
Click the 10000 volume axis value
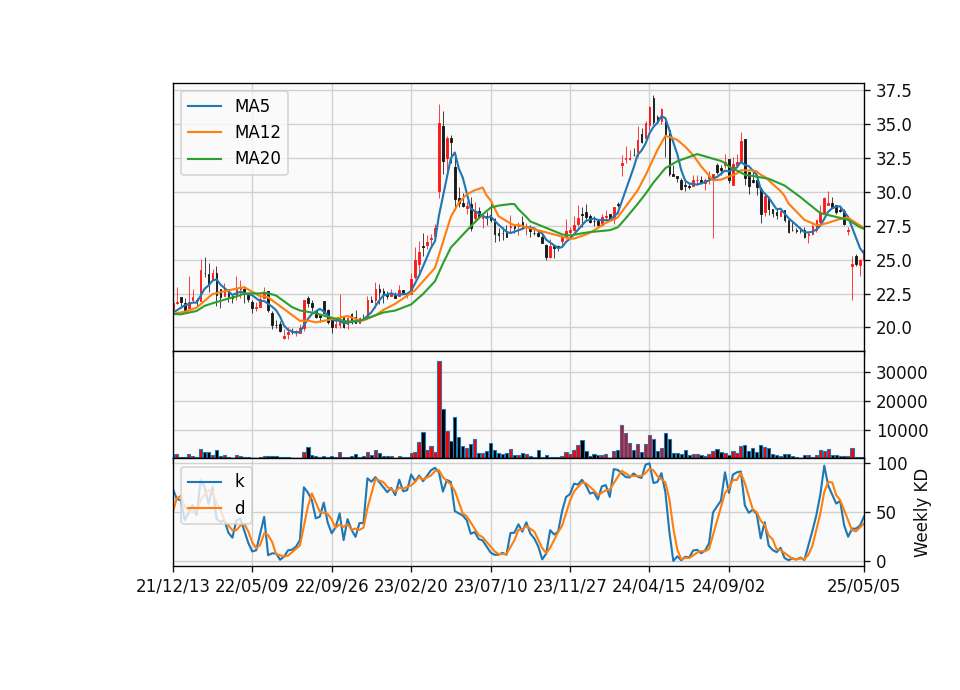(x=901, y=432)
